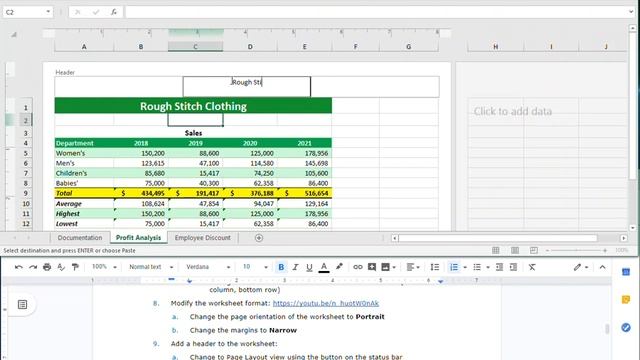Open text alignment options

click(x=413, y=267)
